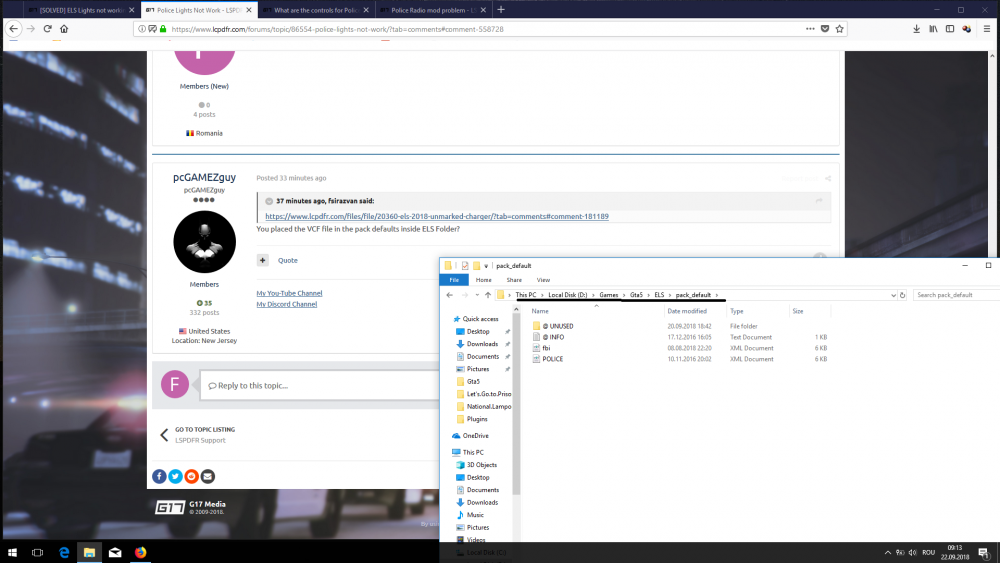
Task: Refresh the pack_default folder view
Action: (902, 295)
